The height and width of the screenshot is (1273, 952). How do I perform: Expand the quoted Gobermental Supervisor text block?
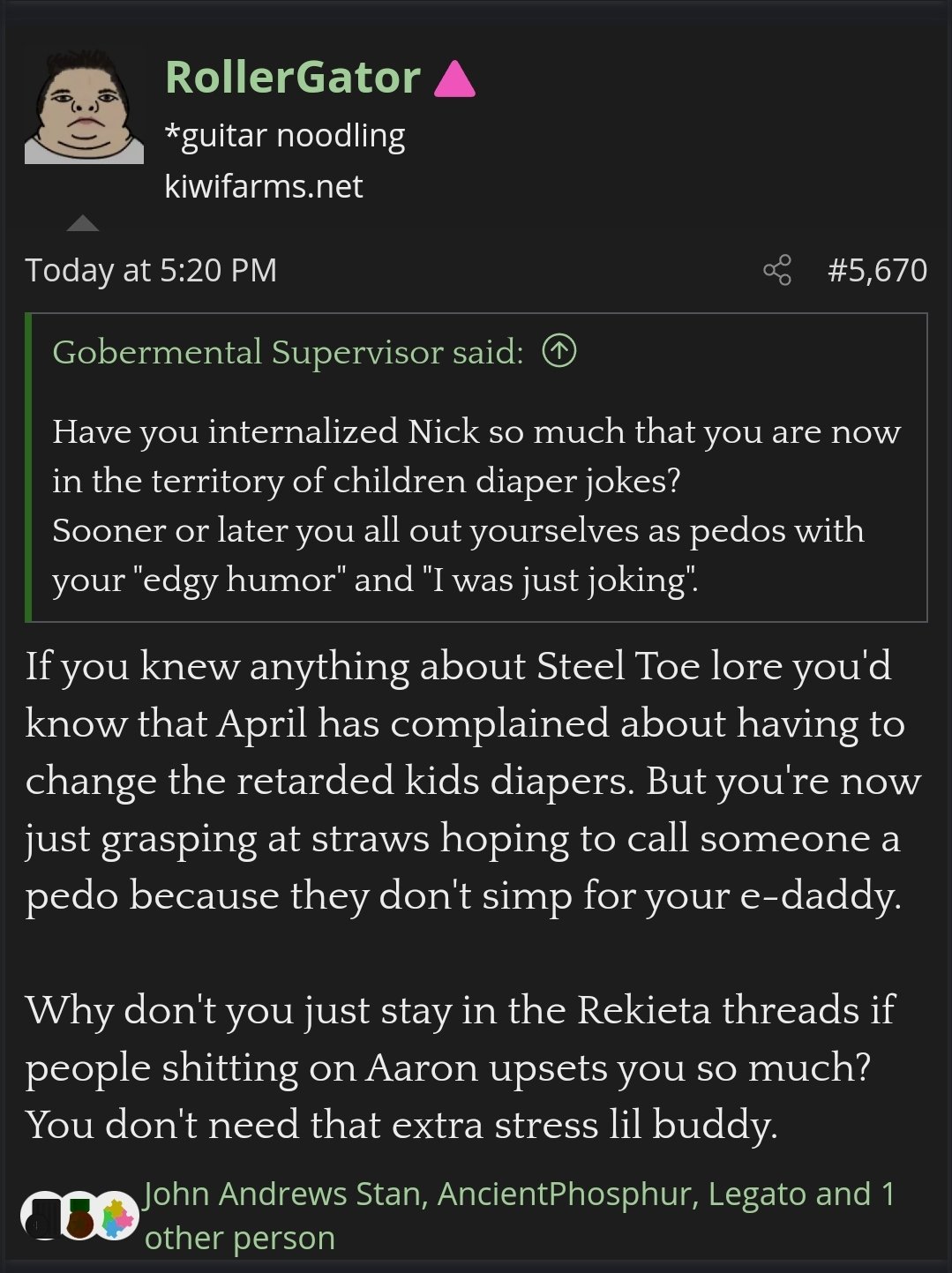pyautogui.click(x=476, y=505)
